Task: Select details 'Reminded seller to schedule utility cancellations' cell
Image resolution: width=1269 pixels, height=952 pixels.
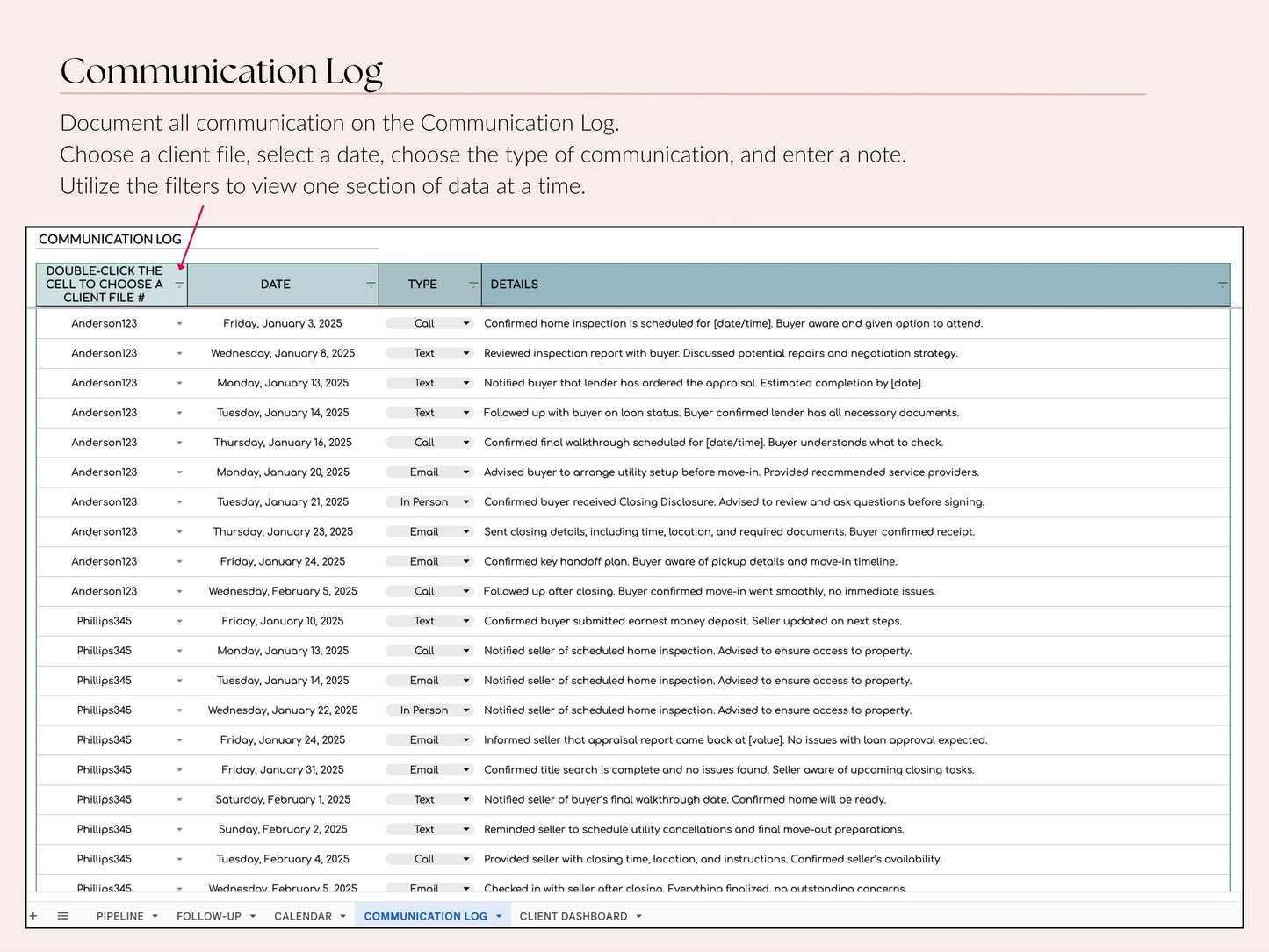Action: point(855,829)
